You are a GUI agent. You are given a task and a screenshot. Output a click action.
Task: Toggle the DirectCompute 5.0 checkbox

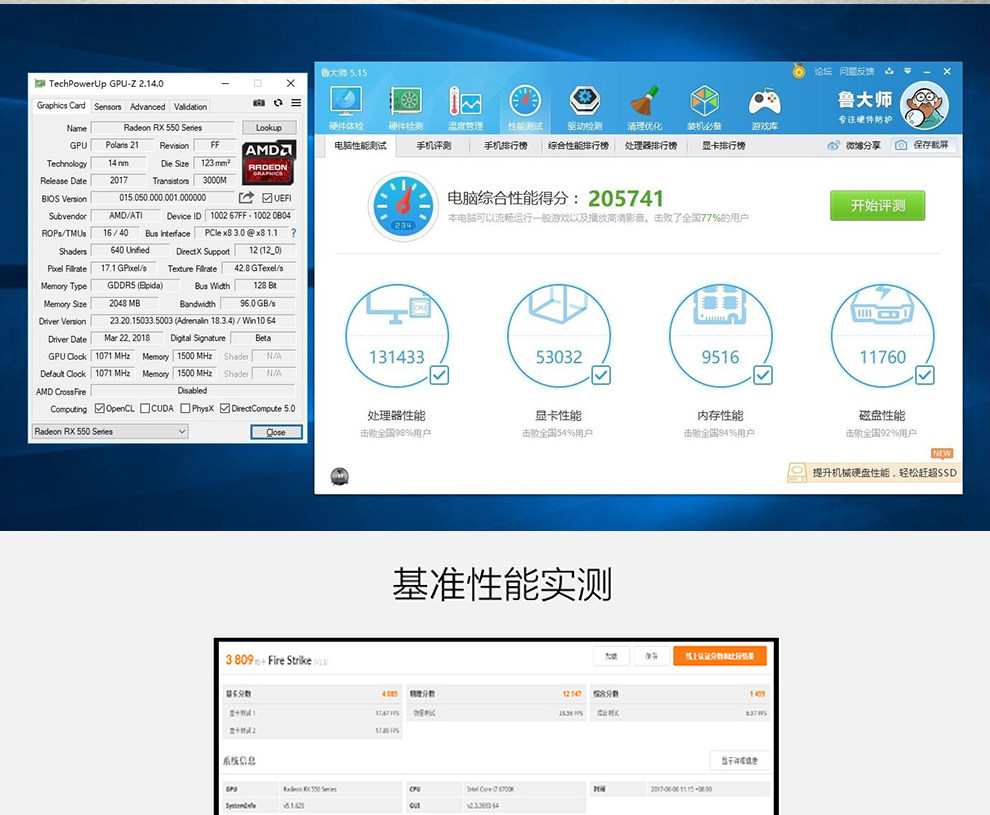[225, 408]
